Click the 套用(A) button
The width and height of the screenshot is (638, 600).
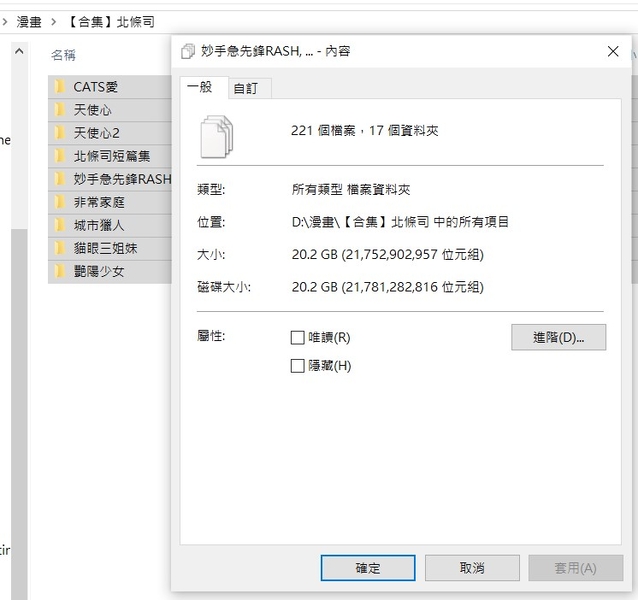(x=576, y=568)
